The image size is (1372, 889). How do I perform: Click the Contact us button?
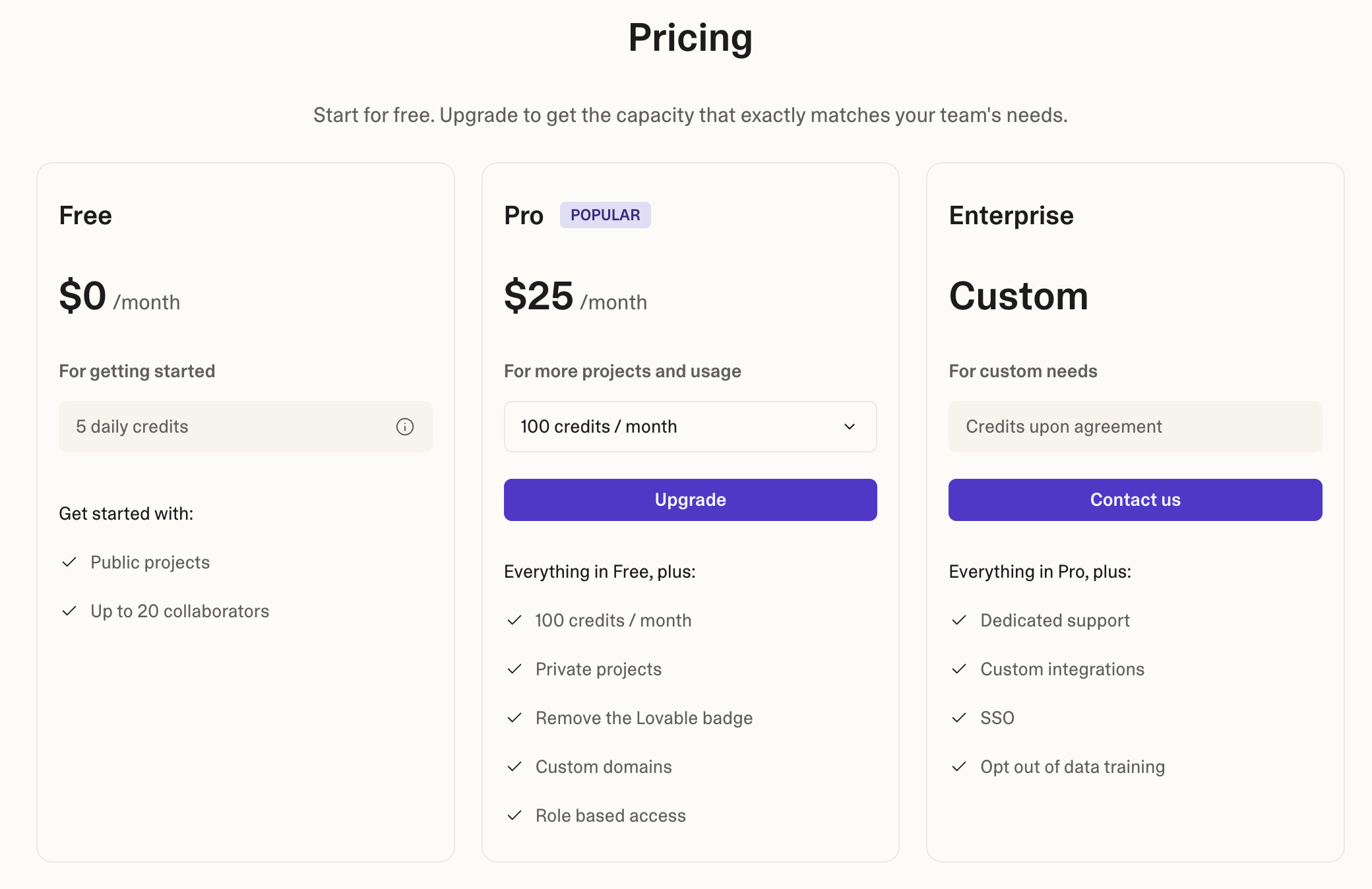click(x=1135, y=500)
